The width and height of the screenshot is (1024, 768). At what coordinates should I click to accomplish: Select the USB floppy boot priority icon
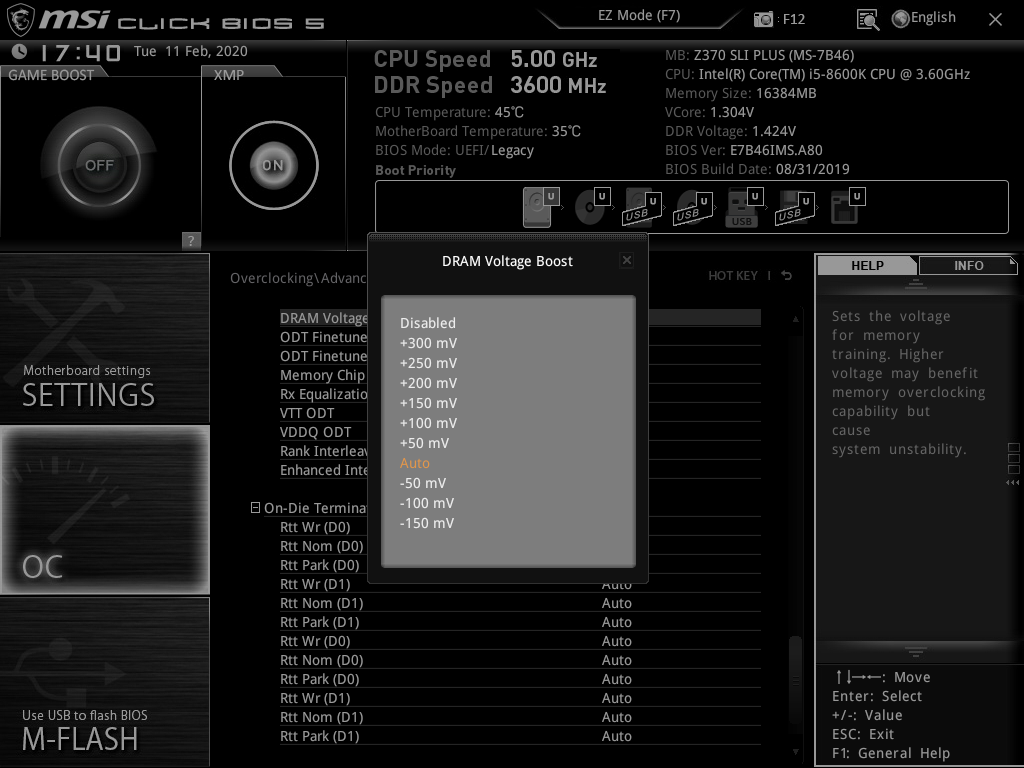coord(795,207)
